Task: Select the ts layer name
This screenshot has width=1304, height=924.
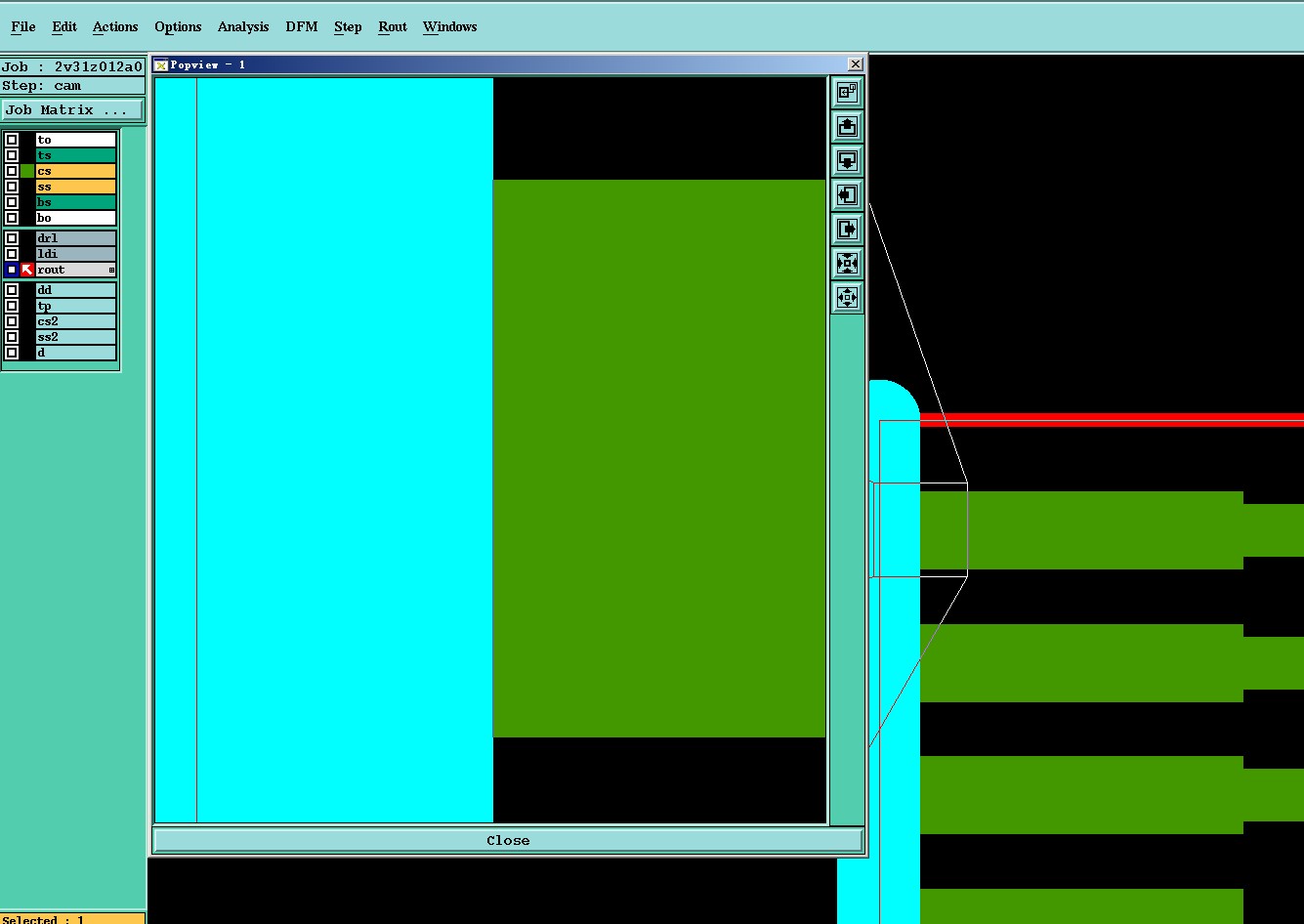Action: (76, 155)
